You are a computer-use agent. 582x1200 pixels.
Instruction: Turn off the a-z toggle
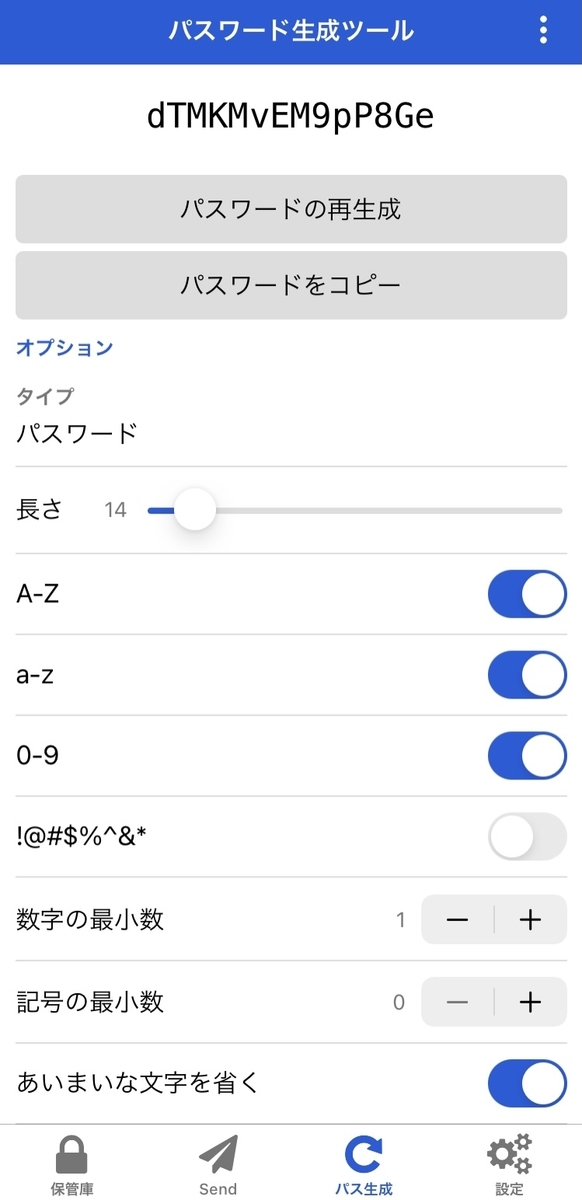click(527, 674)
